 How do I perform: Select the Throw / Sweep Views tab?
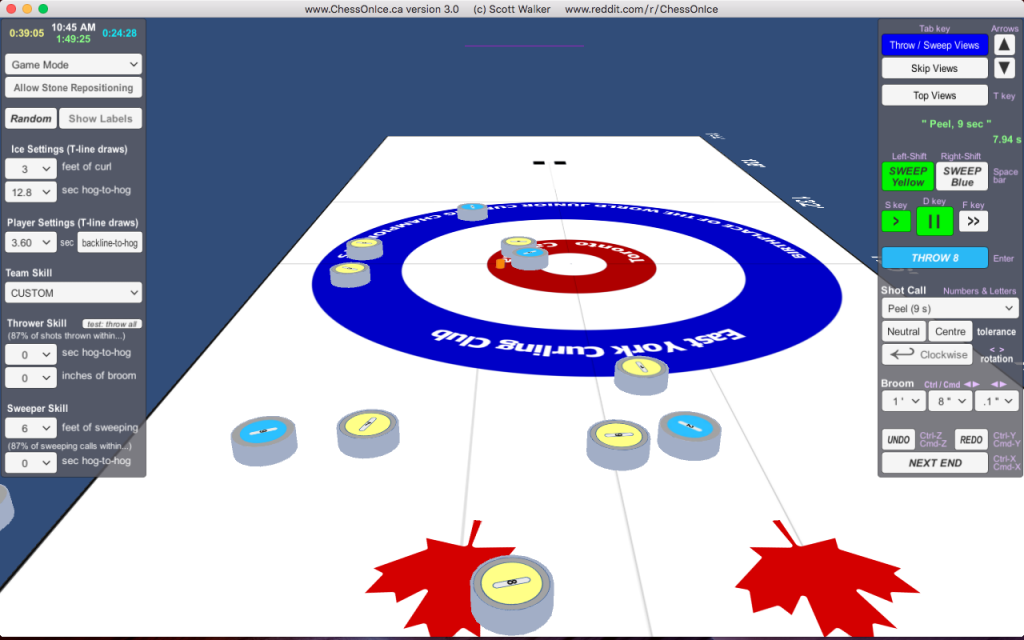(934, 44)
